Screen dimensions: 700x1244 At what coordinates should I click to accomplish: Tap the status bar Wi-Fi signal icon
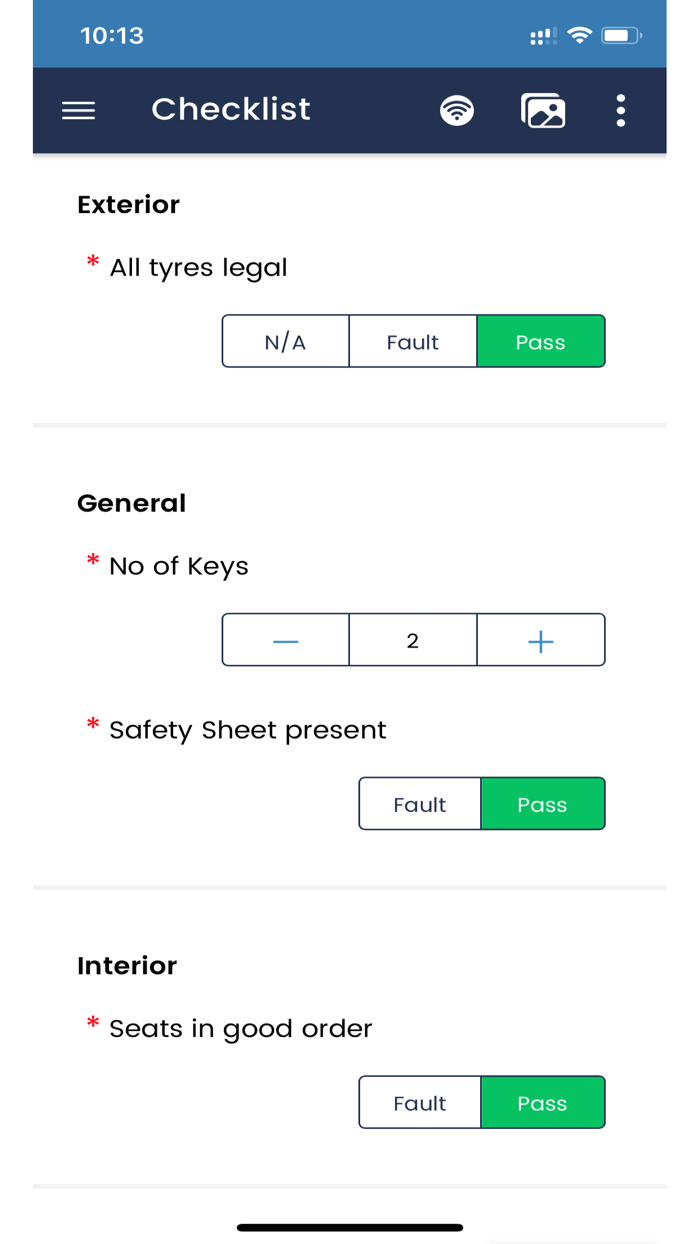(x=579, y=36)
